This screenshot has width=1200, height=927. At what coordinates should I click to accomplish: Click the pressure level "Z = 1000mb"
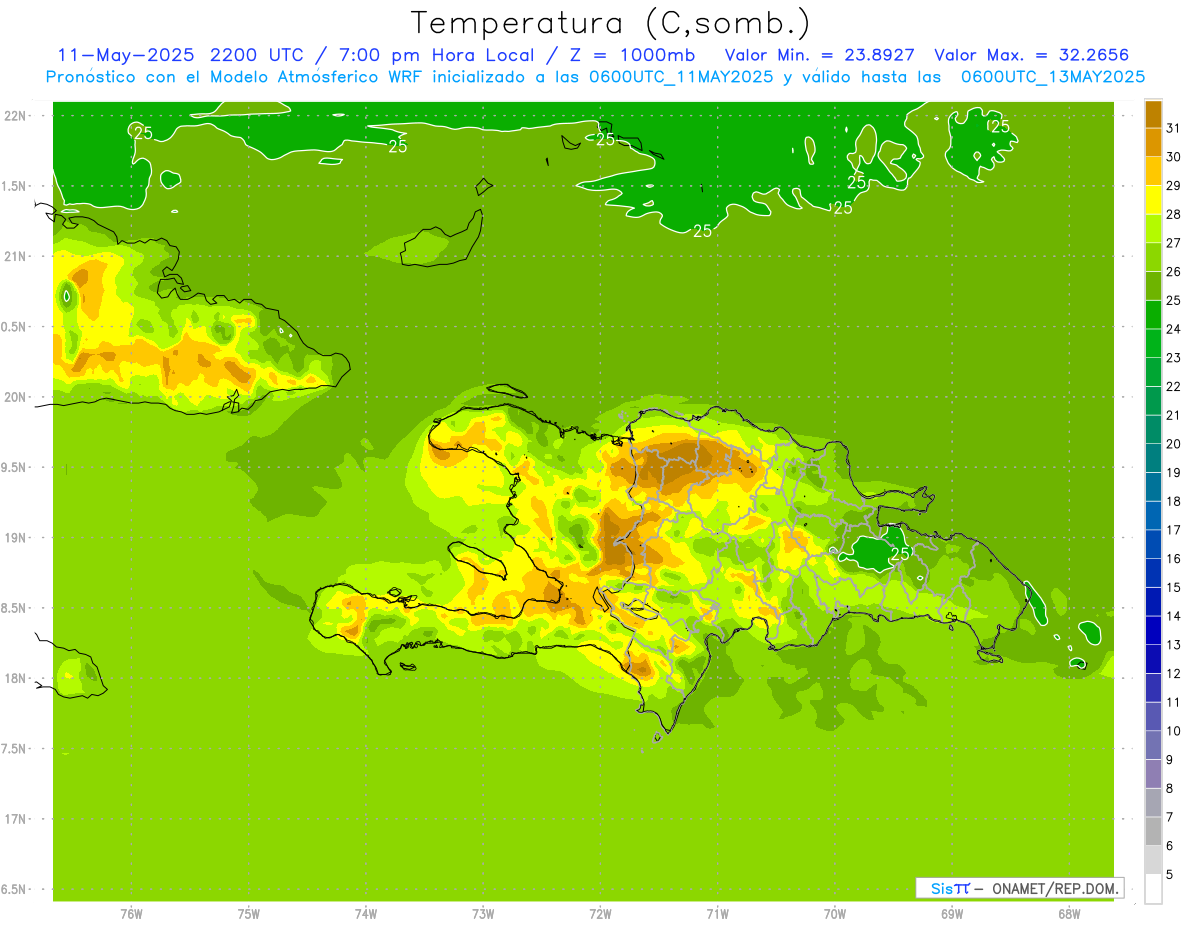632,55
